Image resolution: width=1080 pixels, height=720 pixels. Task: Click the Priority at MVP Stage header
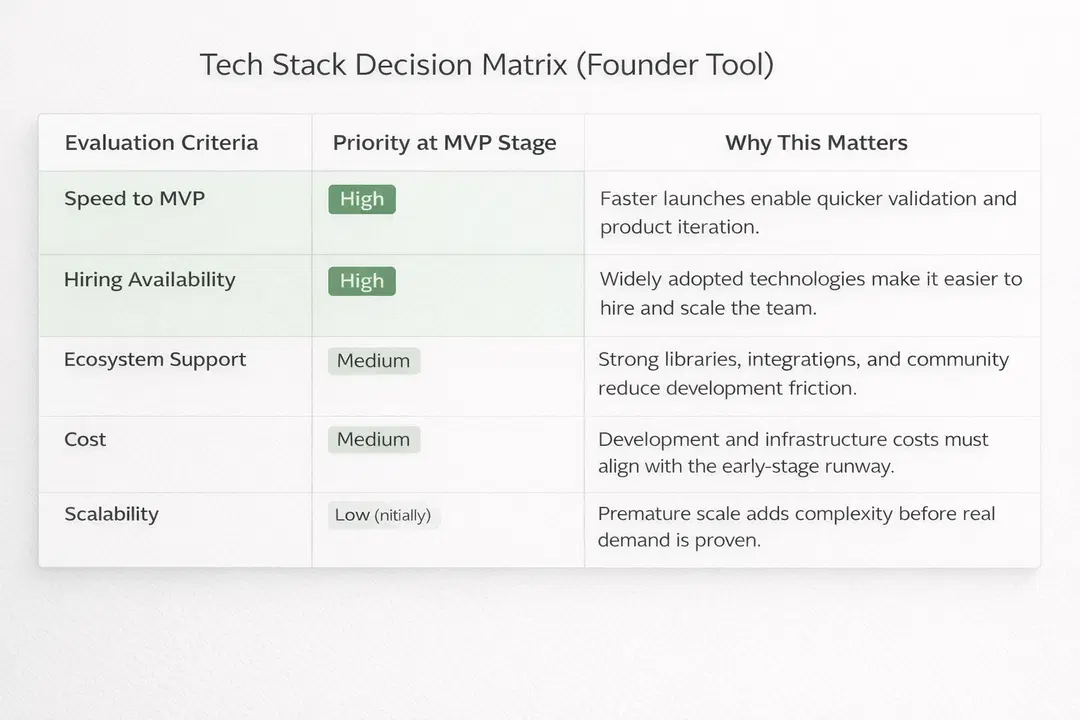444,143
